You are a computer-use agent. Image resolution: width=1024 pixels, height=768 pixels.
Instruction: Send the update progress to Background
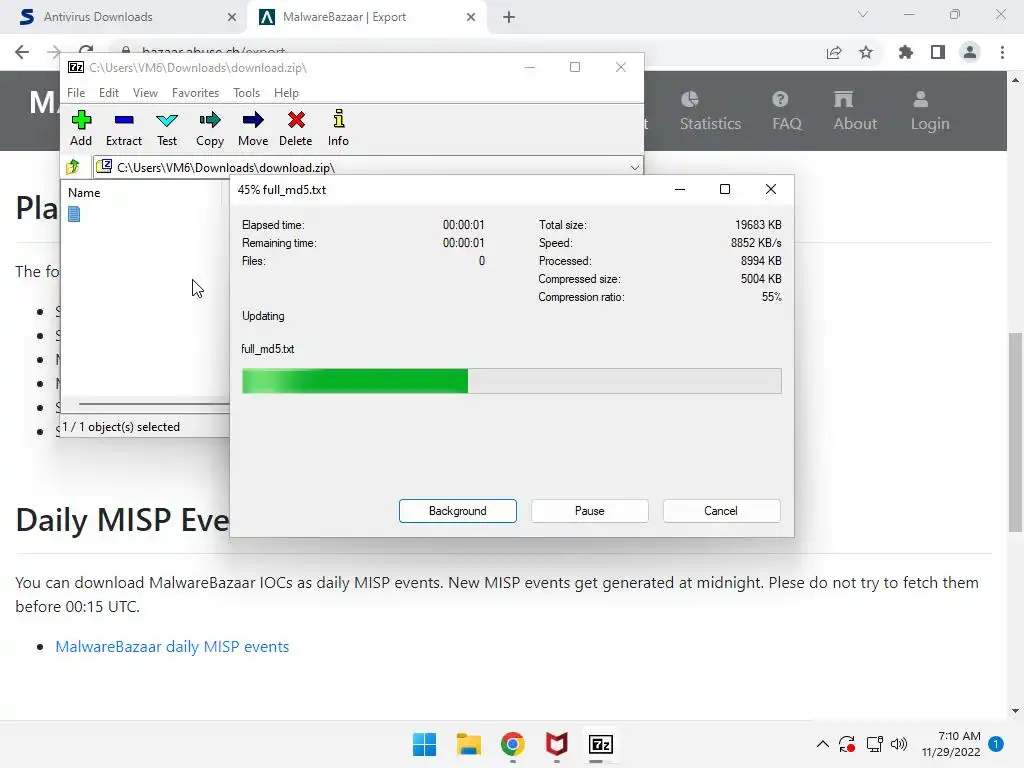[x=458, y=511]
